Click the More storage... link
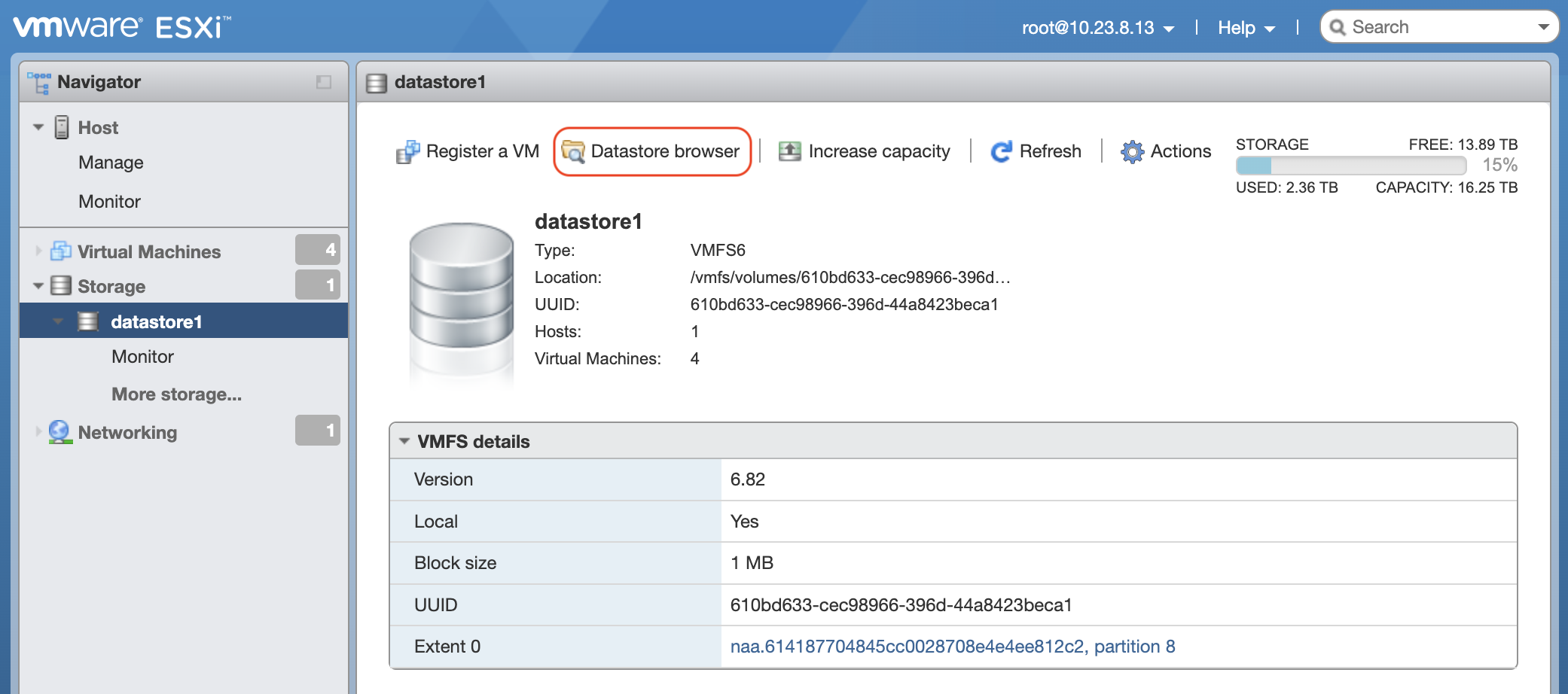The width and height of the screenshot is (1568, 694). tap(176, 394)
